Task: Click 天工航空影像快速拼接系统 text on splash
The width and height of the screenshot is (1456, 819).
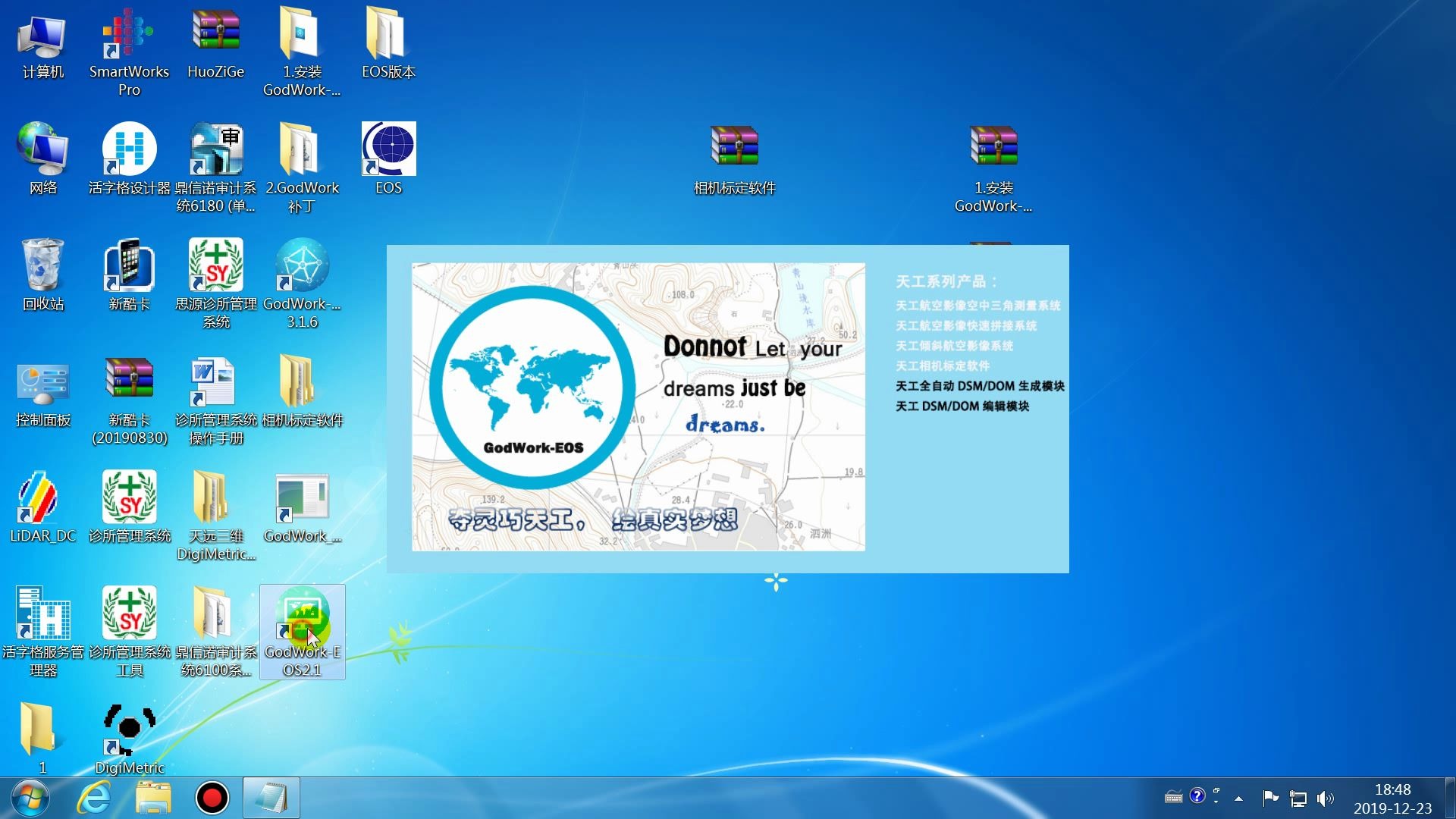Action: [x=966, y=325]
